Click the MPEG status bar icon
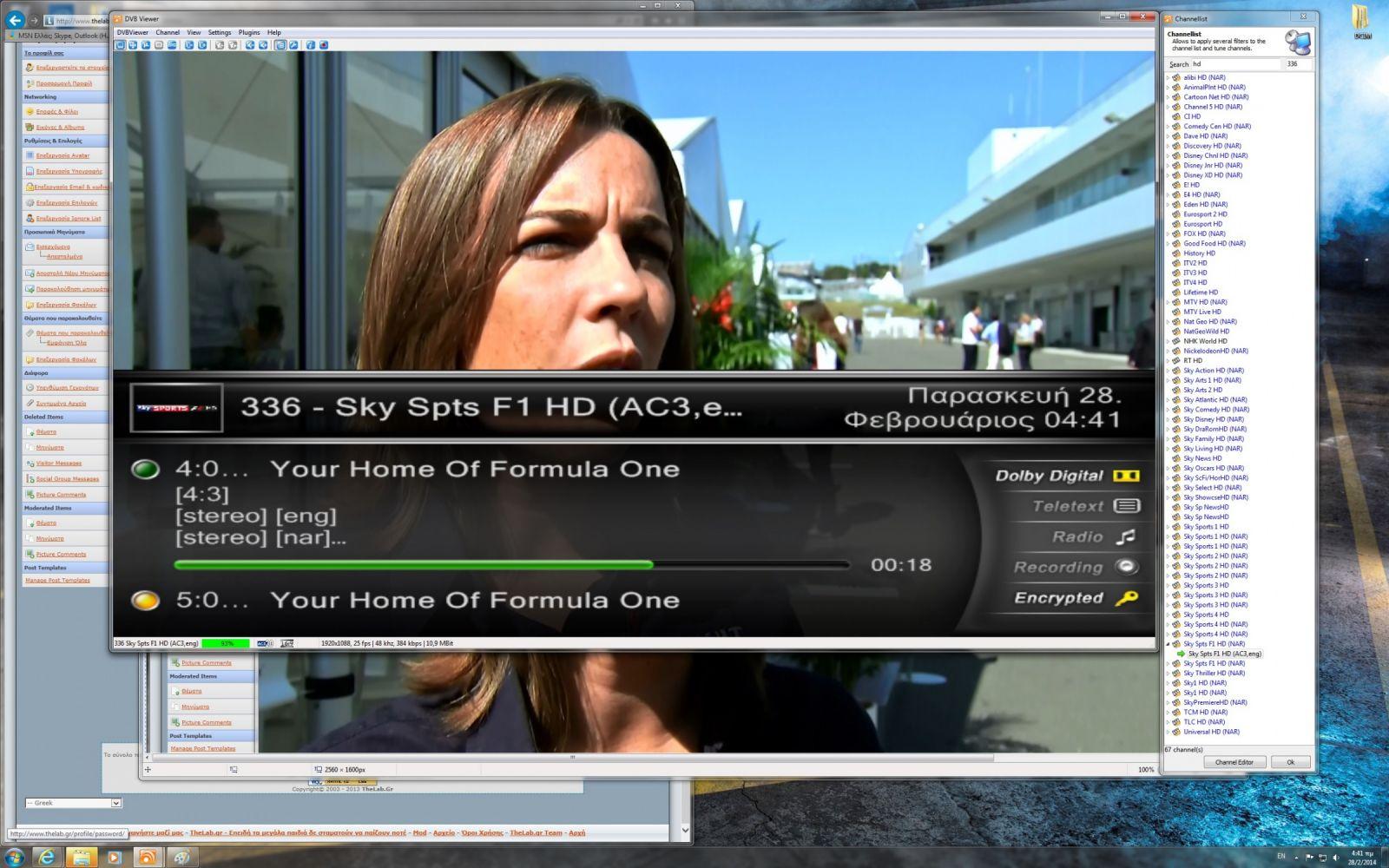The image size is (1389, 868). pos(265,643)
